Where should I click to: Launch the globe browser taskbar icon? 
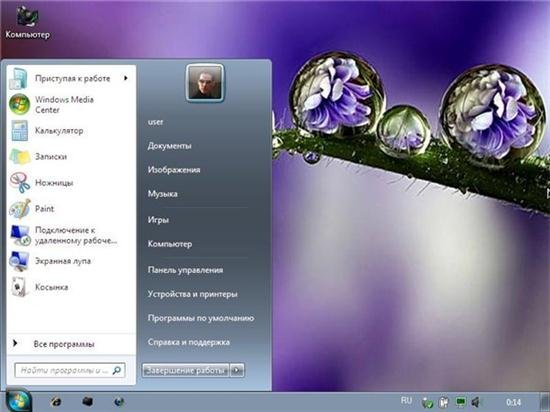pos(119,401)
